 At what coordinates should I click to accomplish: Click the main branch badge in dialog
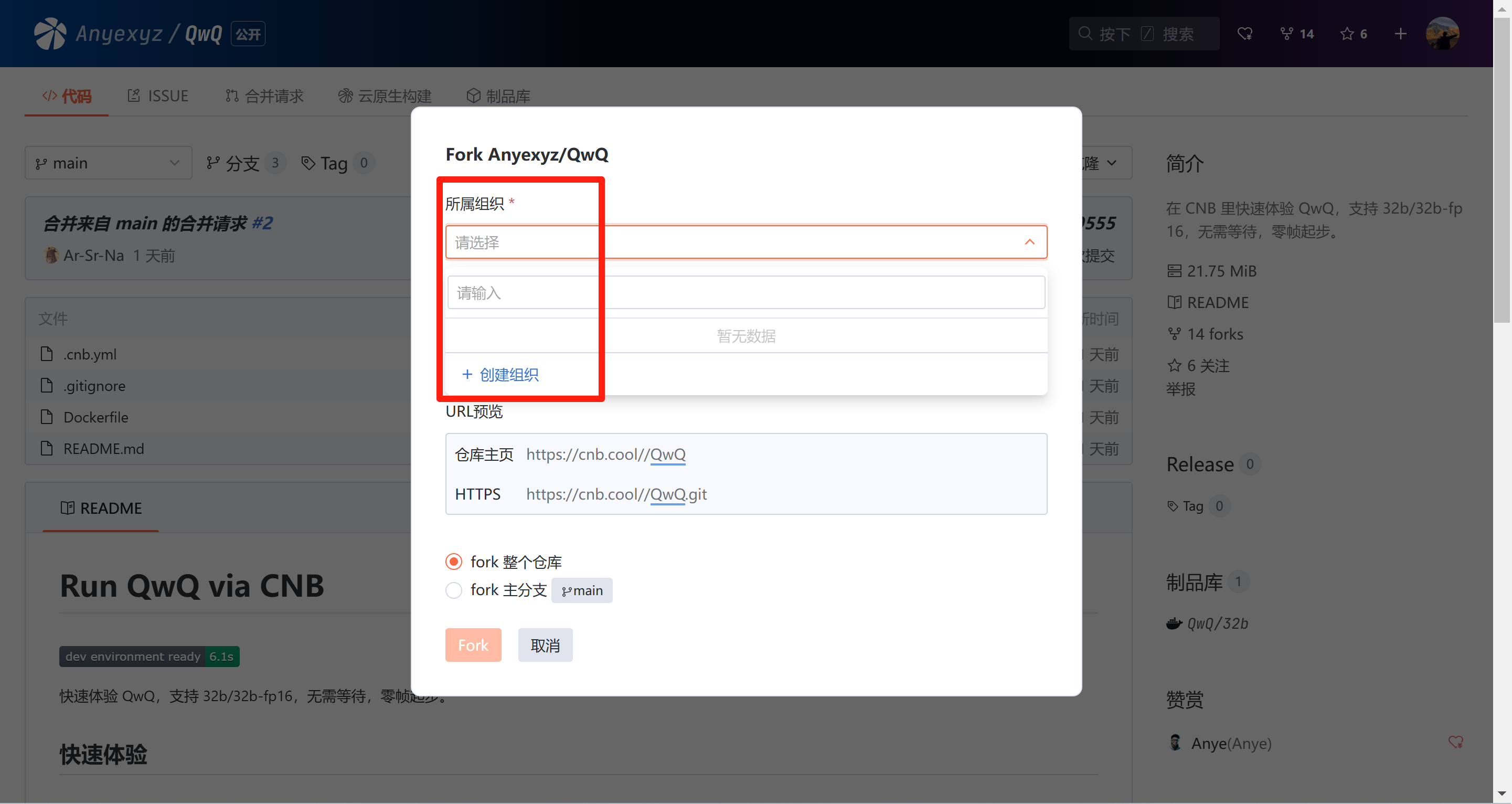[x=582, y=590]
